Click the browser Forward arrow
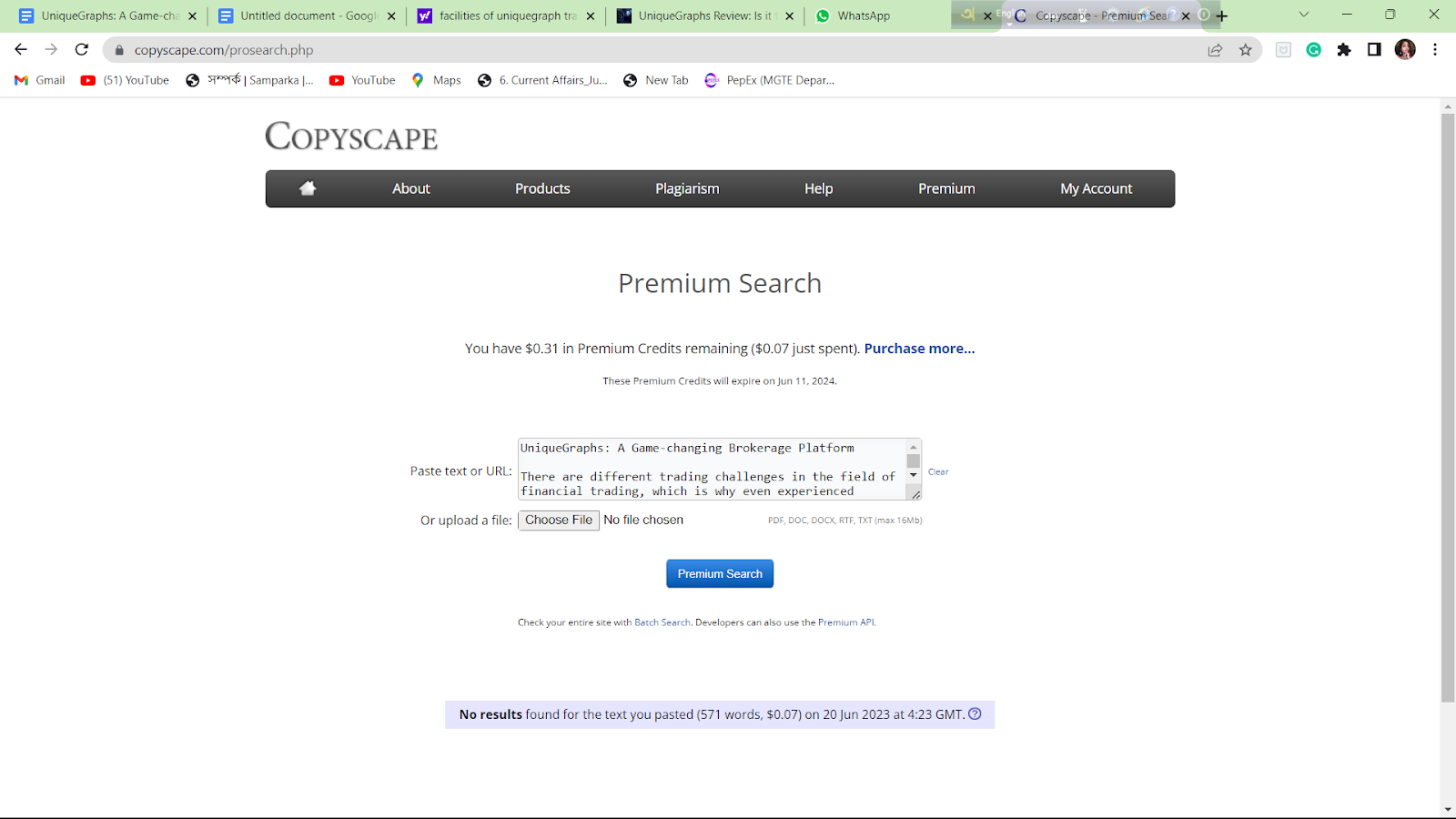 (x=51, y=50)
